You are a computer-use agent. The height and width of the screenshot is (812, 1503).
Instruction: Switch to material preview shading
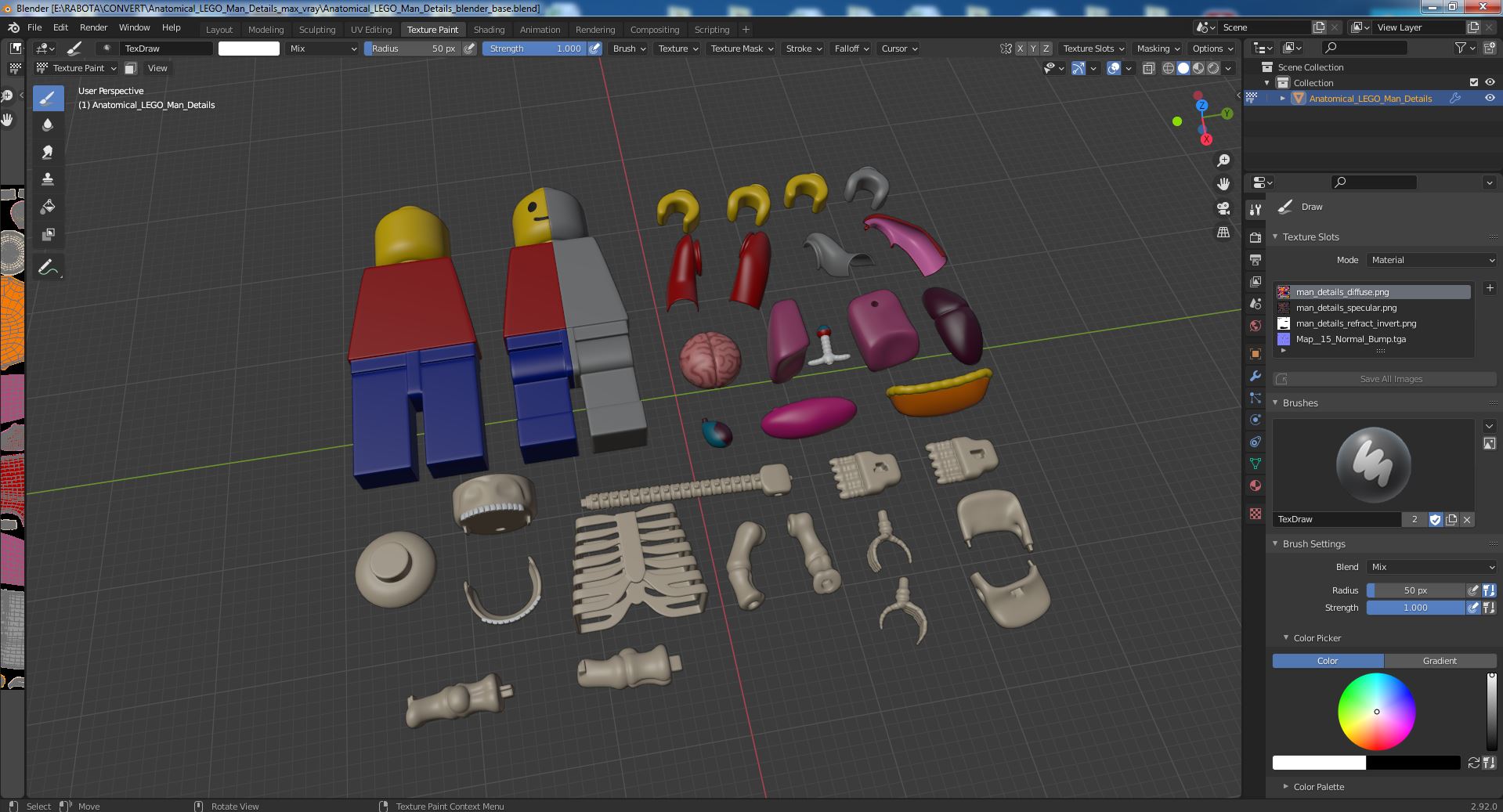point(1198,68)
